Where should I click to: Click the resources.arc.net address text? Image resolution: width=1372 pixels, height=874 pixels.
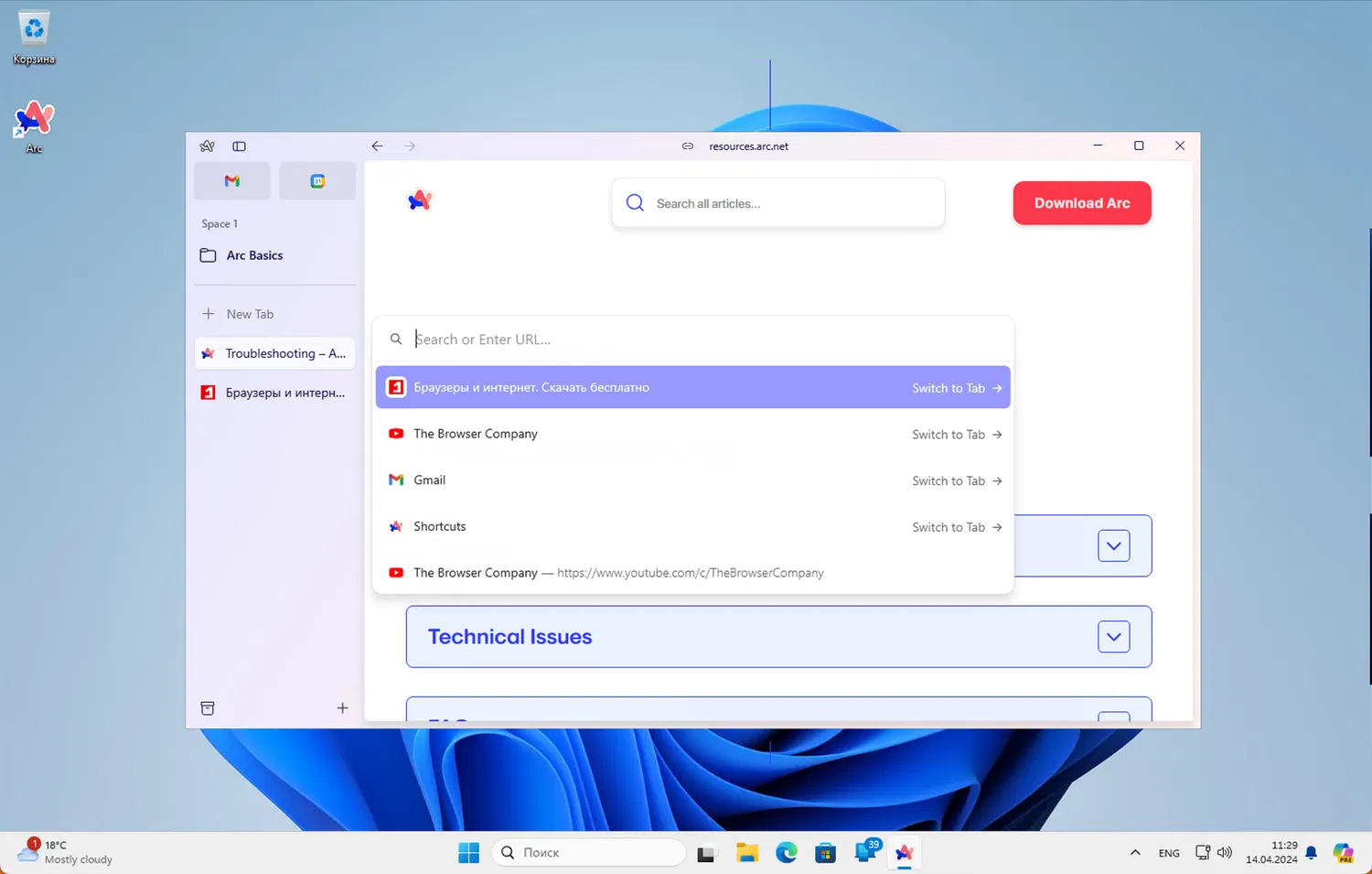point(748,146)
